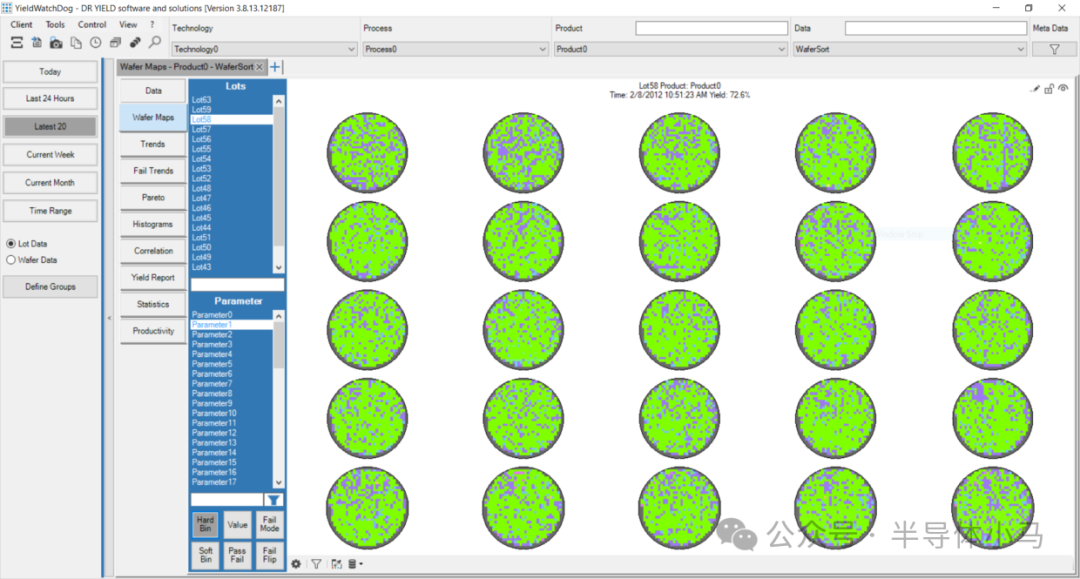Viewport: 1080px width, 579px height.
Task: Take a snapshot with the camera icon
Action: click(56, 43)
